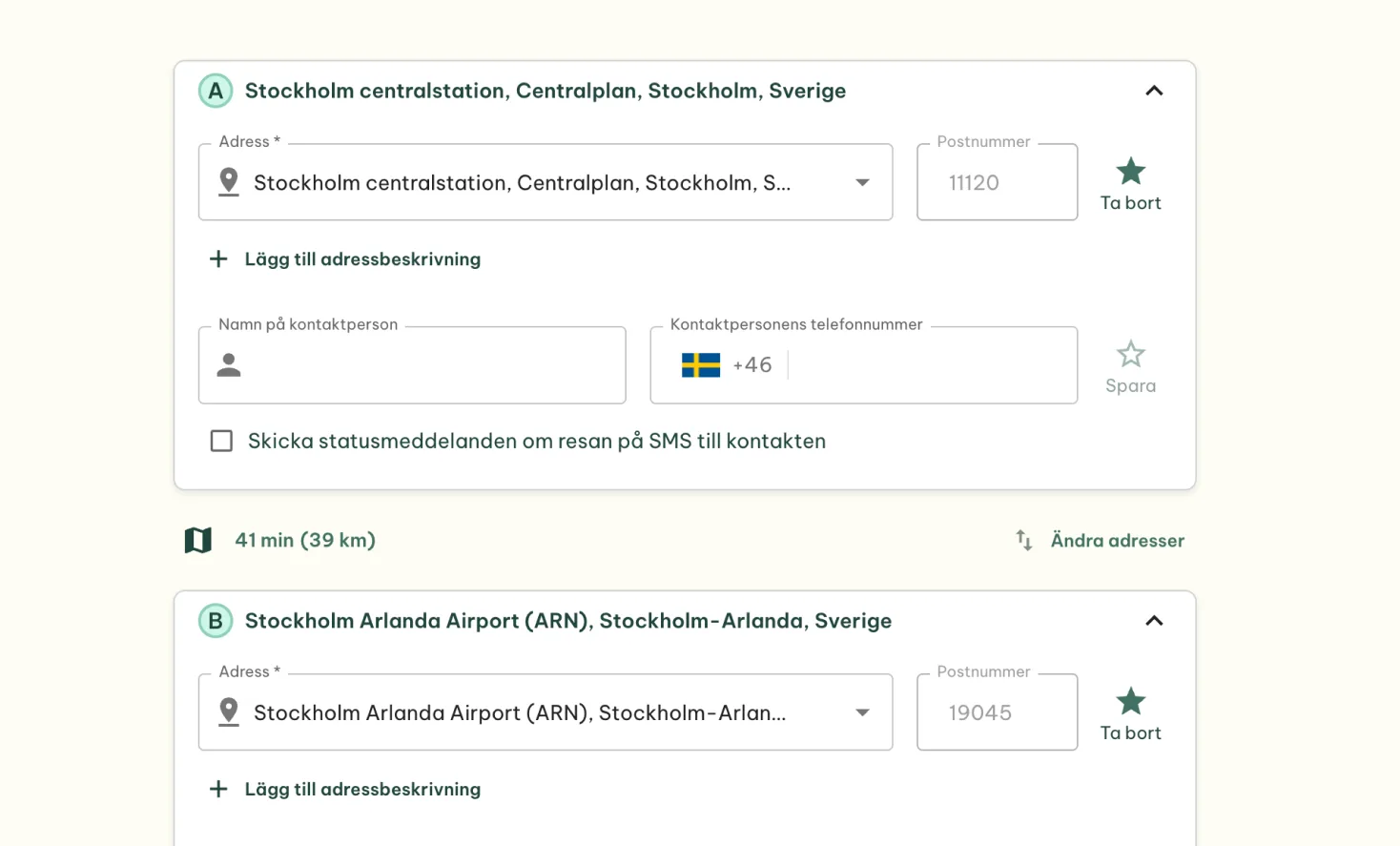Click the swap arrows icon by Ändra adresser
The height and width of the screenshot is (846, 1400).
[x=1024, y=540]
